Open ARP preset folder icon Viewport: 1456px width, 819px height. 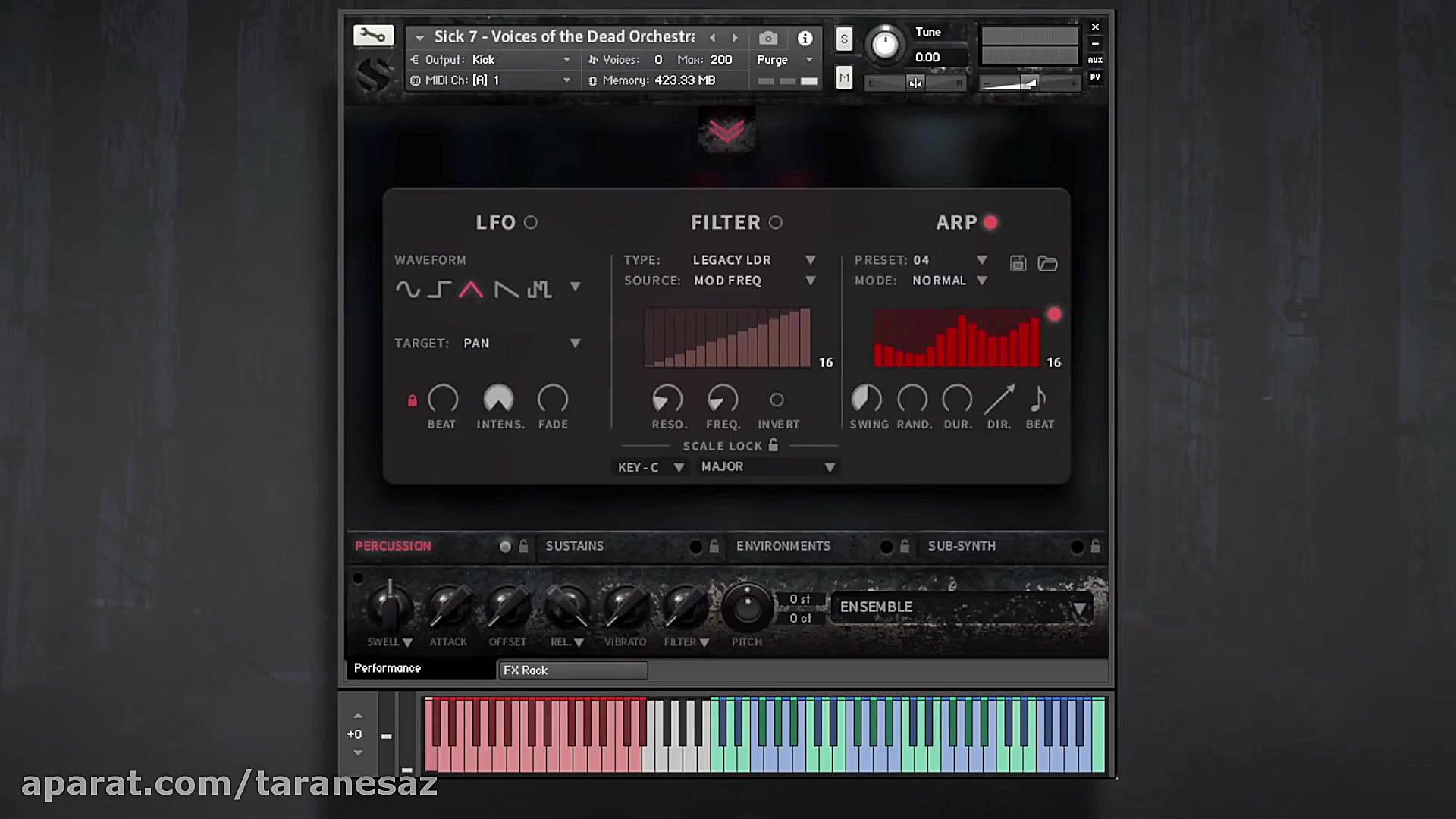point(1047,263)
